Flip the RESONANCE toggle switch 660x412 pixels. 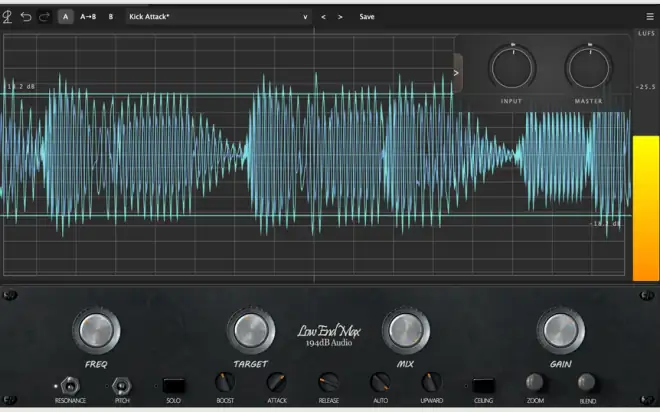(70, 385)
